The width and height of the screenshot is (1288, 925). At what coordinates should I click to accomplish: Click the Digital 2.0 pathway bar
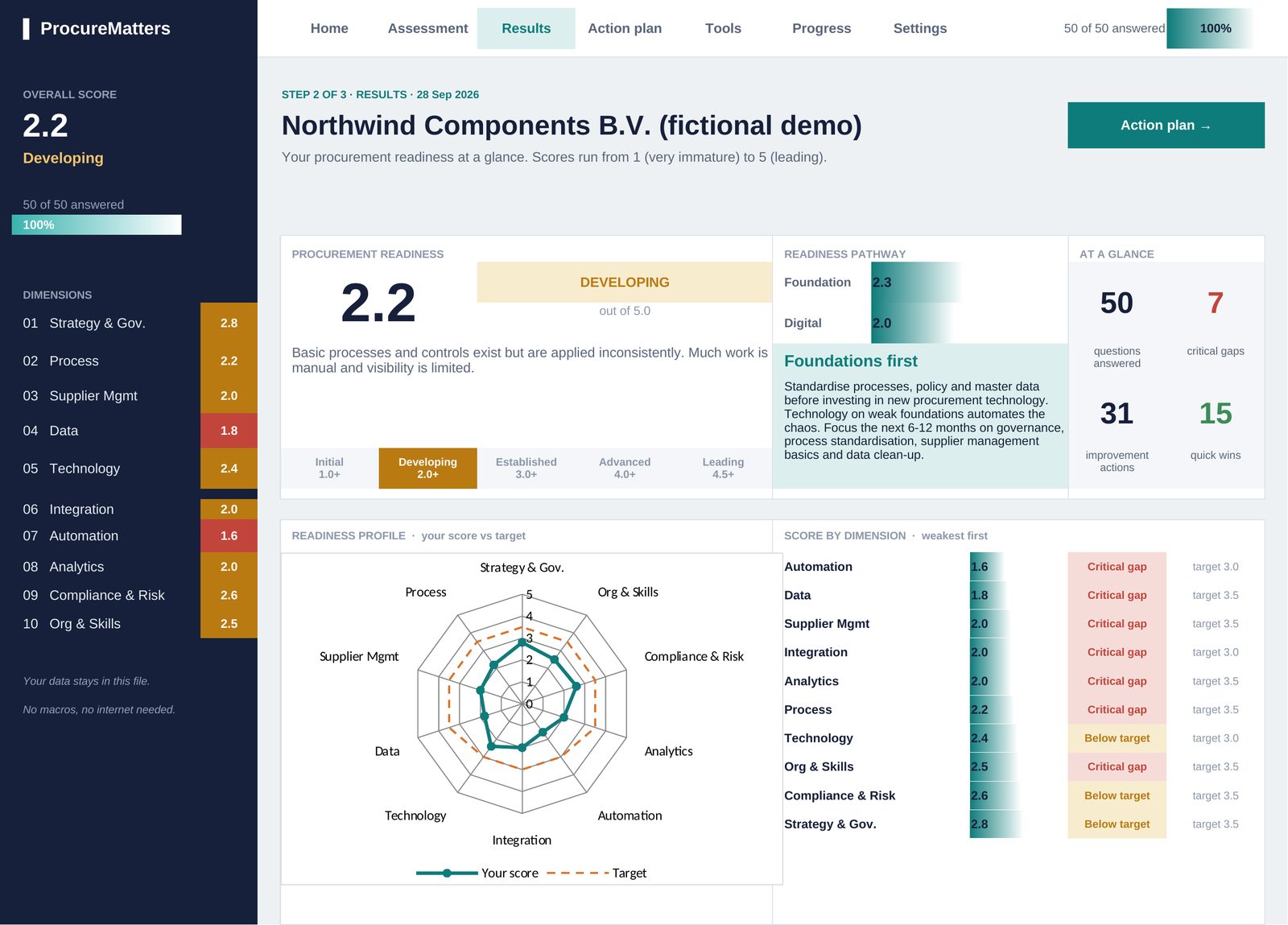(x=912, y=323)
